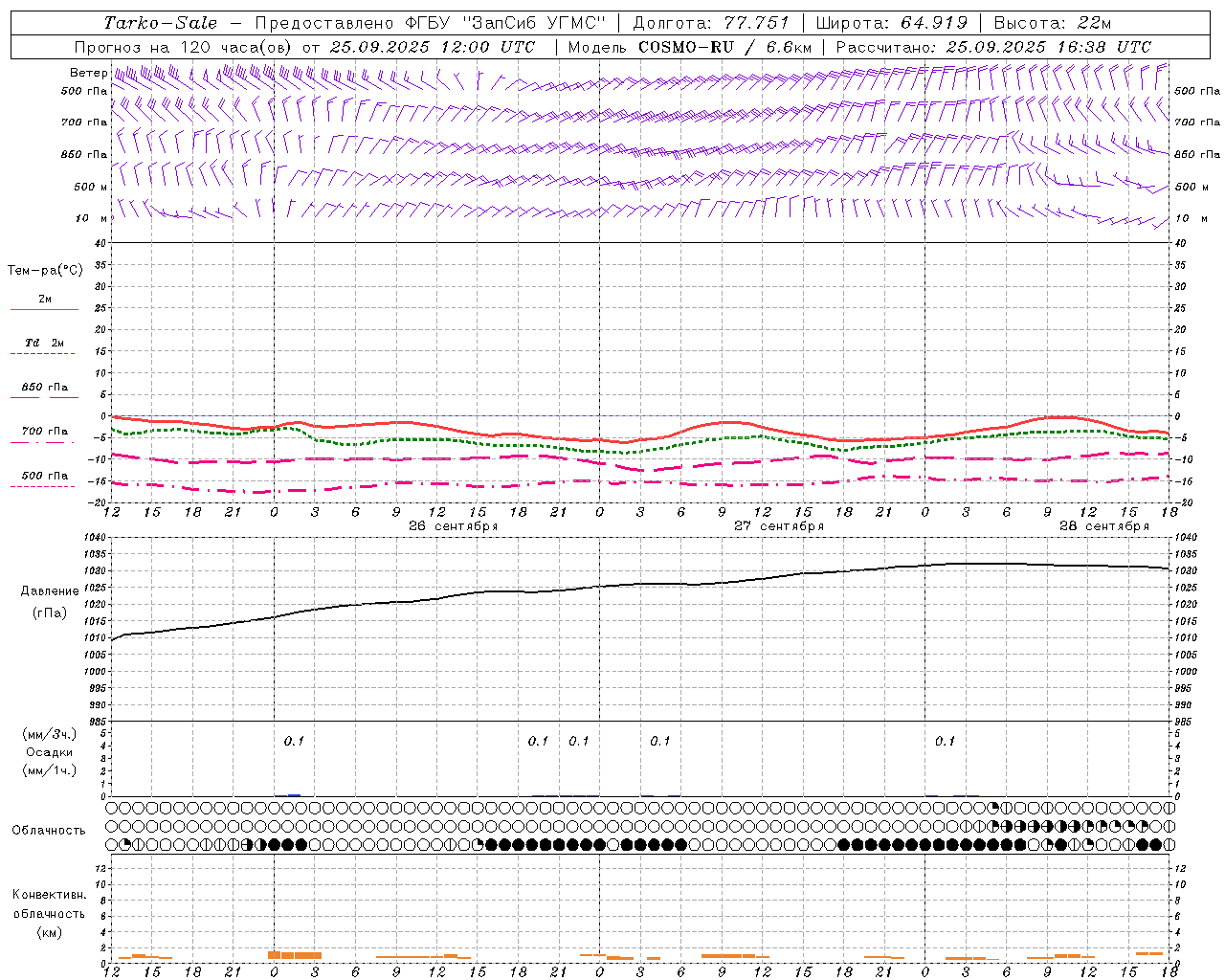Click "-20" on the right temperature axis
1225x980 pixels.
pyautogui.click(x=1184, y=503)
